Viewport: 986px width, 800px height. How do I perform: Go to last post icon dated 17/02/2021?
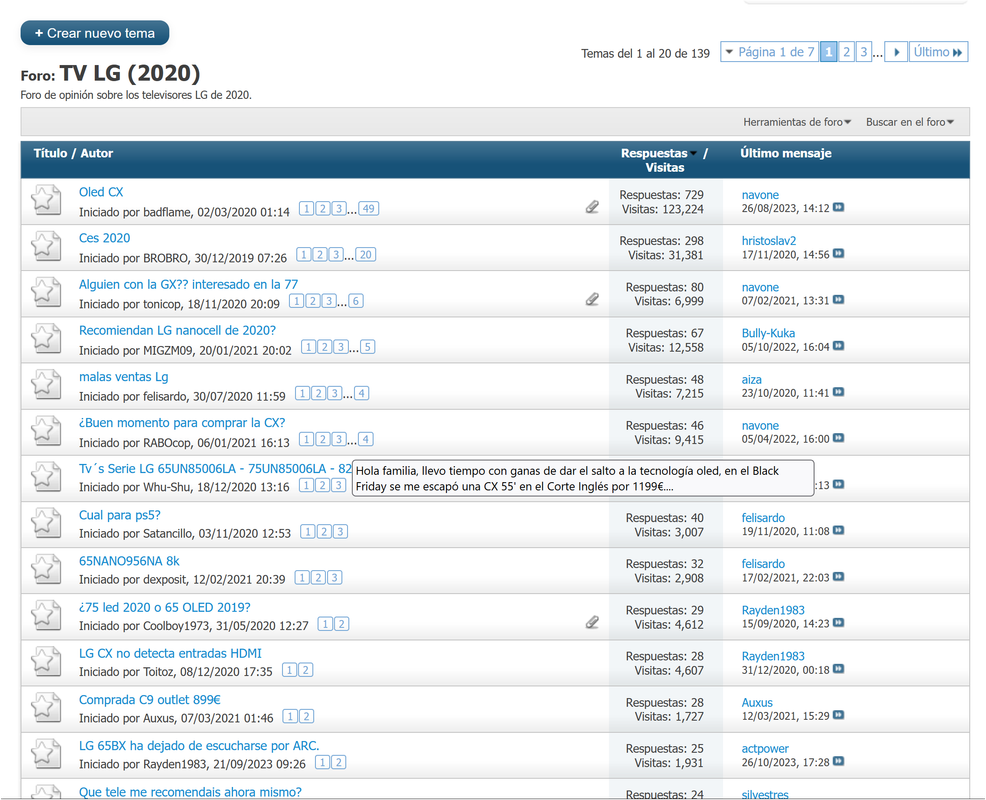click(x=838, y=577)
